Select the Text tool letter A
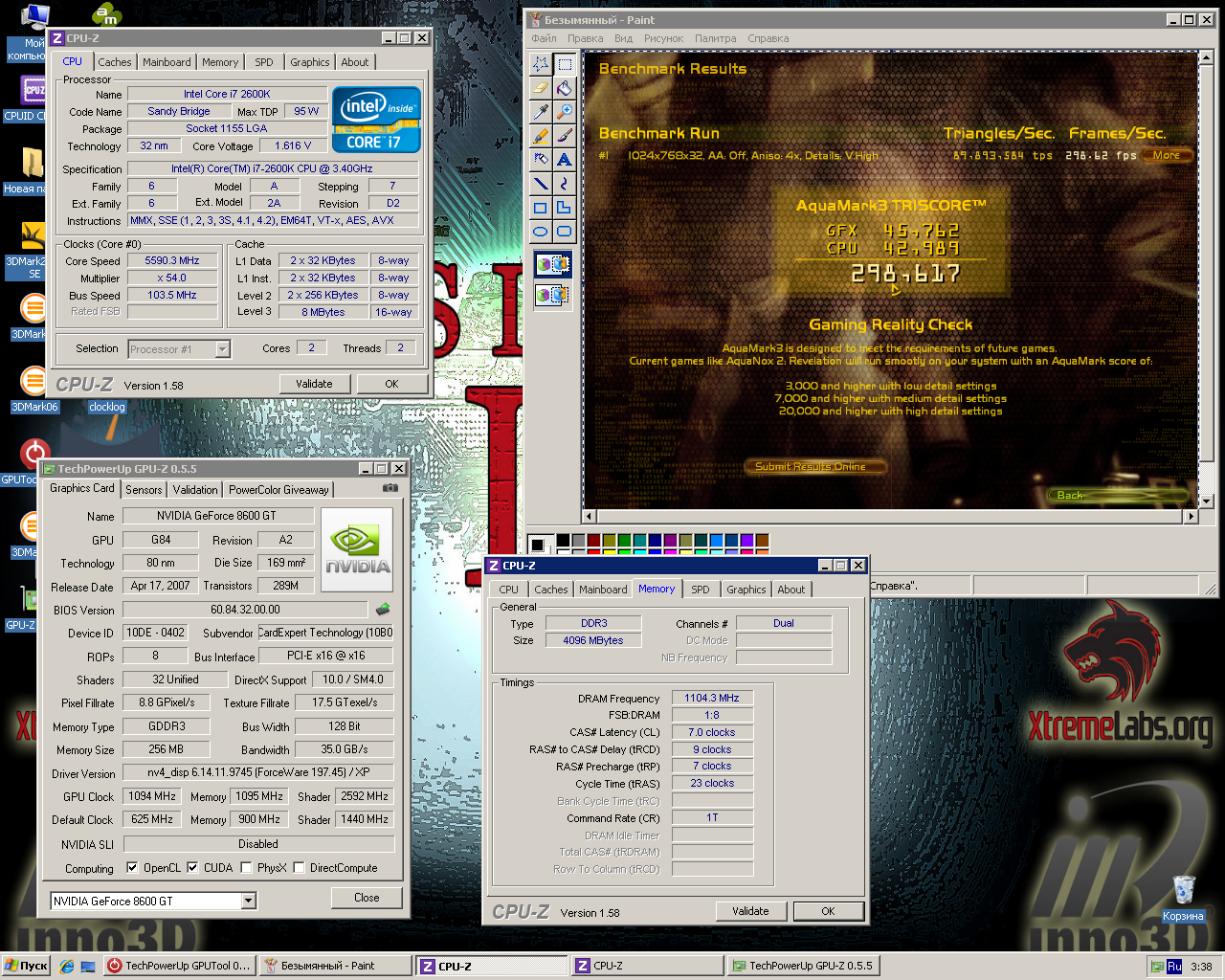 [565, 160]
